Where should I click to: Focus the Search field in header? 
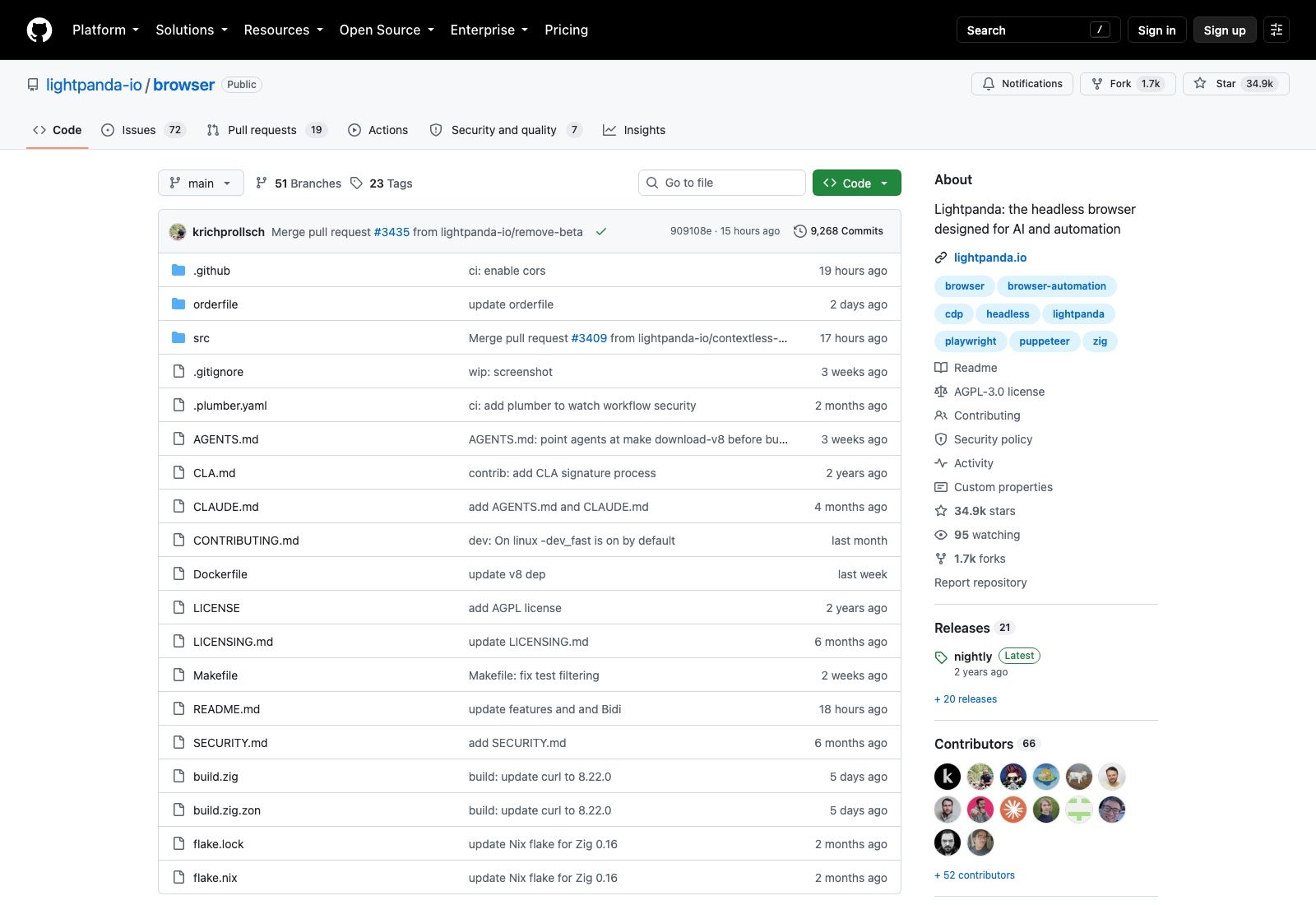coord(1038,30)
